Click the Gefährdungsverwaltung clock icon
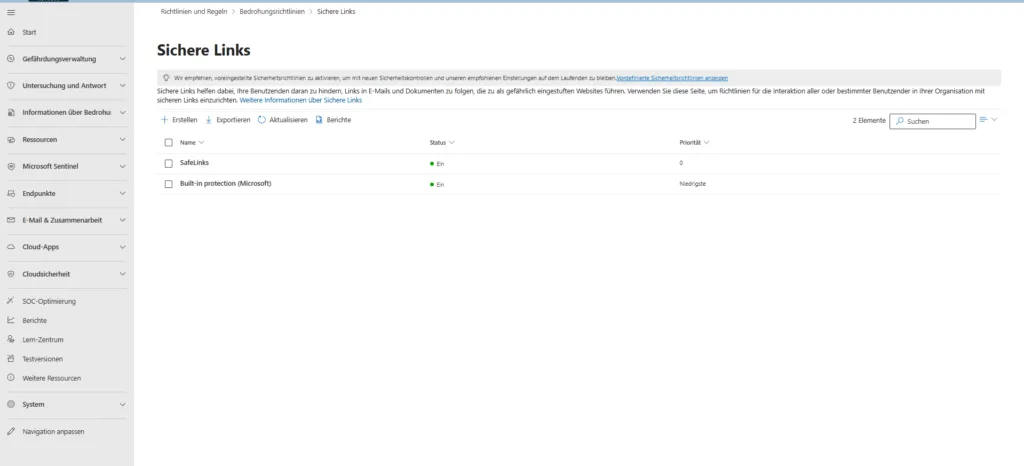 (x=10, y=59)
